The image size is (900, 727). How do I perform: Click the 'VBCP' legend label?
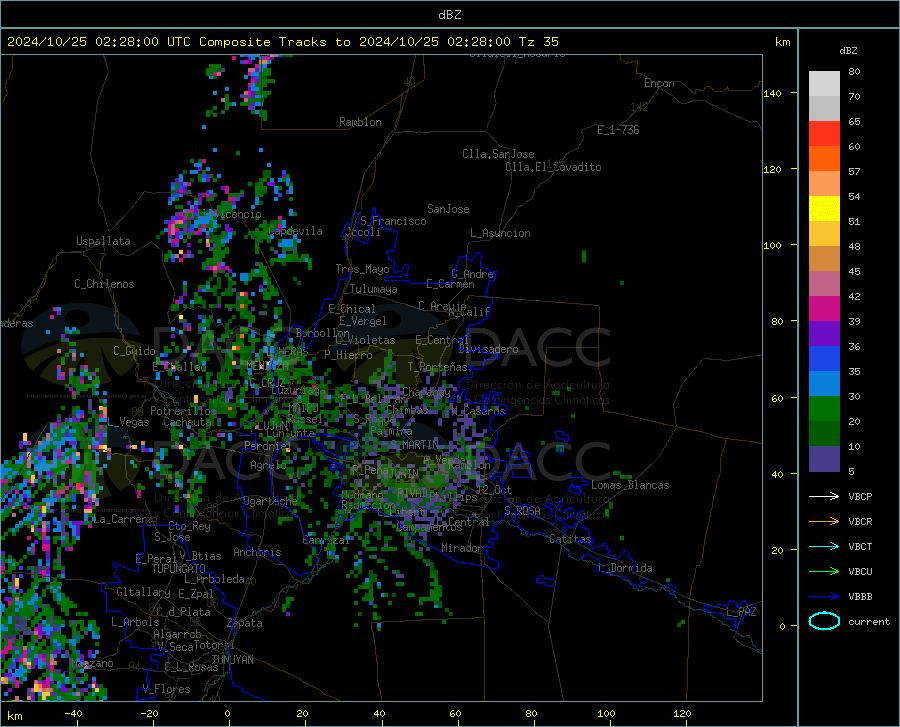tap(860, 496)
